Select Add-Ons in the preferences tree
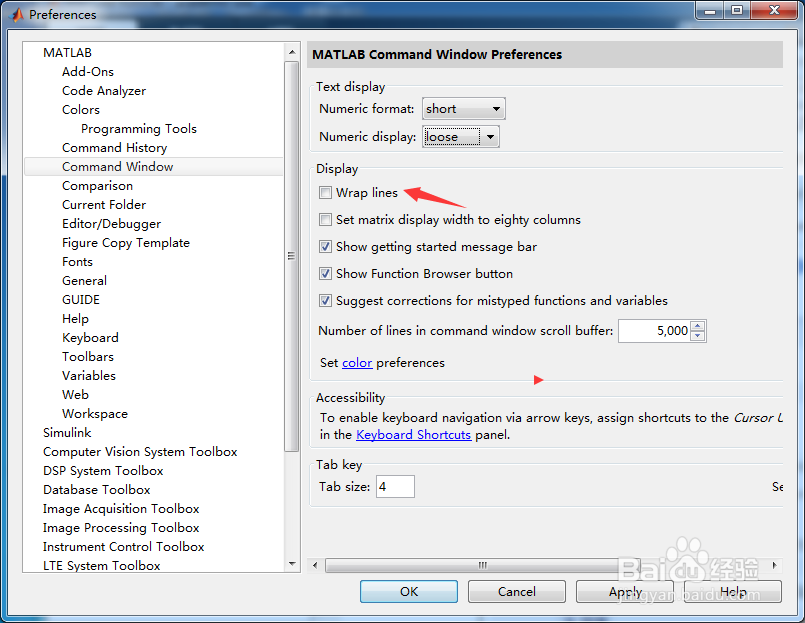 (x=88, y=72)
